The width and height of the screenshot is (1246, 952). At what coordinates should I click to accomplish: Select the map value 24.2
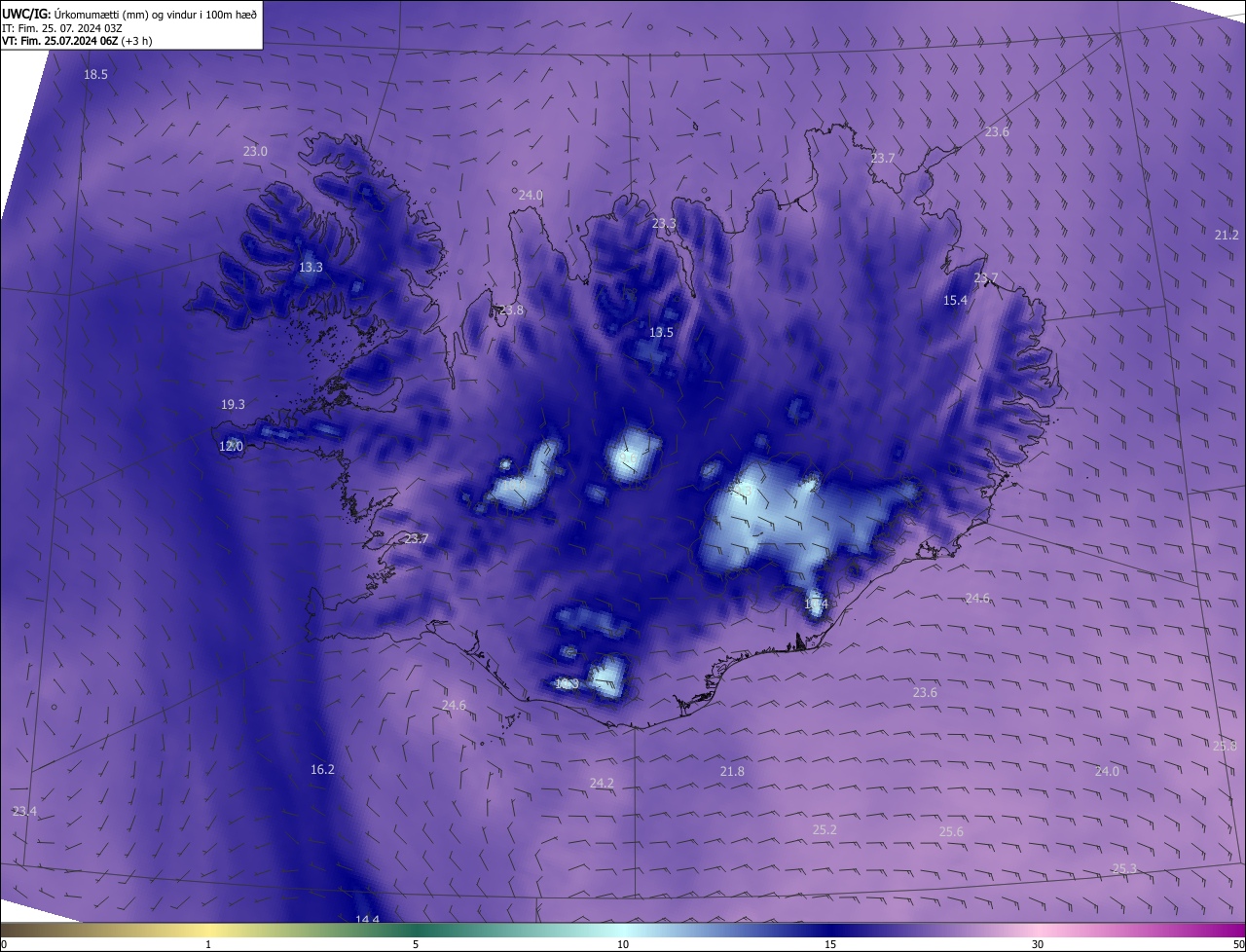click(602, 784)
